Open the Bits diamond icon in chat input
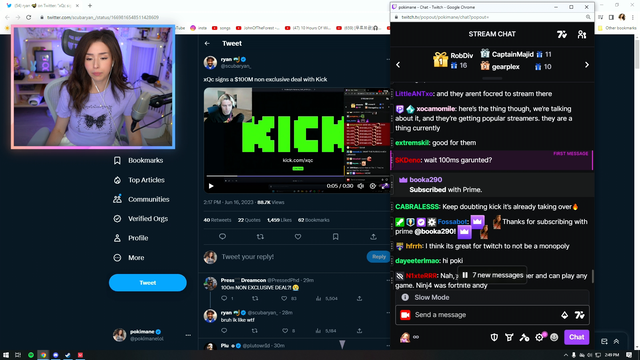The image size is (640, 360). click(564, 315)
